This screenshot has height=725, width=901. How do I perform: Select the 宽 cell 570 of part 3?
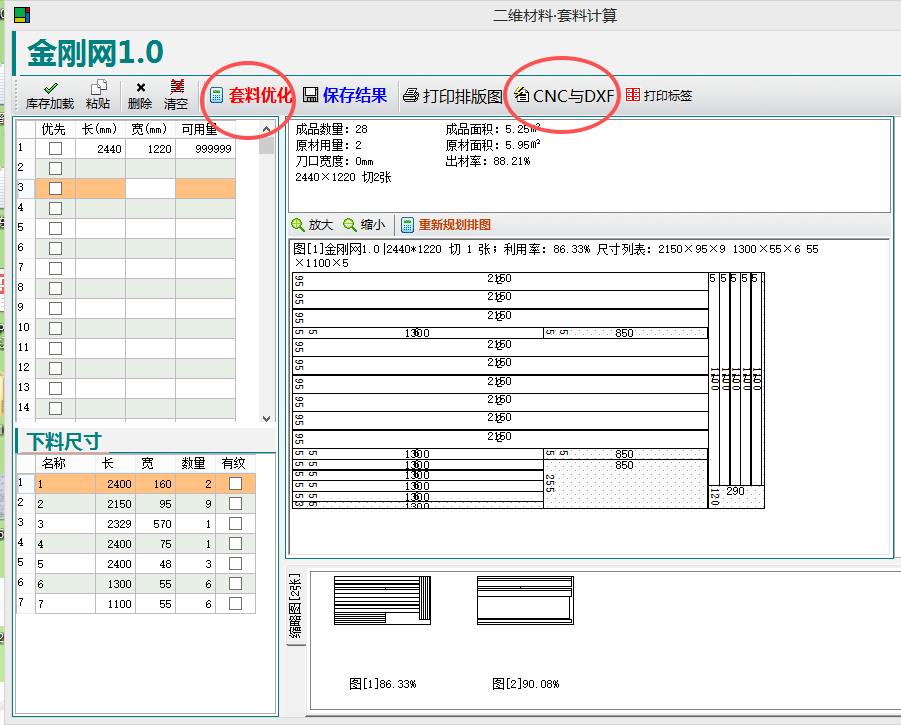point(156,524)
